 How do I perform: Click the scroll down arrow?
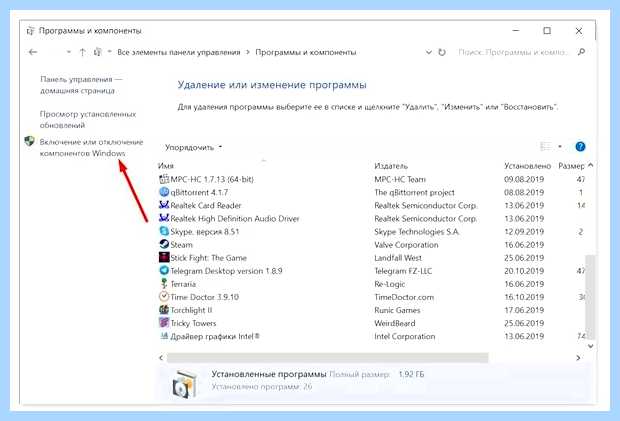click(590, 346)
